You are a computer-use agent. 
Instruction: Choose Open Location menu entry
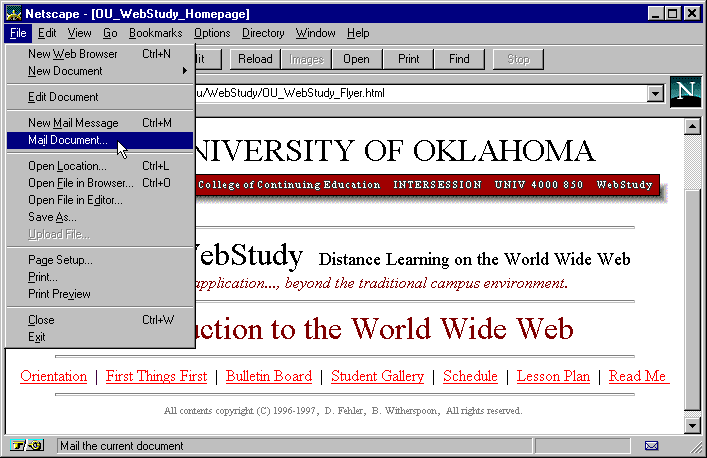[100, 166]
